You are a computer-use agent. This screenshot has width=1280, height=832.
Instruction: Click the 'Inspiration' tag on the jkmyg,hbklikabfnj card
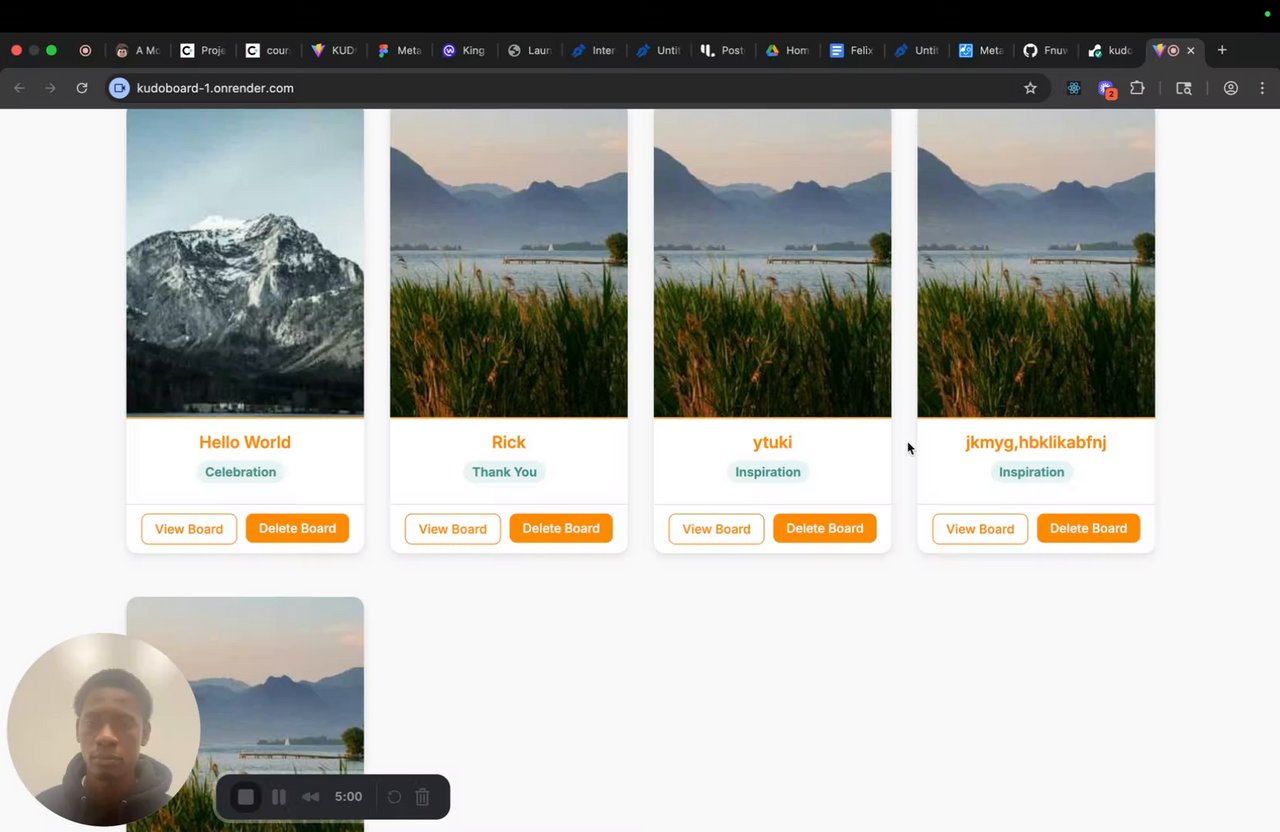point(1031,472)
